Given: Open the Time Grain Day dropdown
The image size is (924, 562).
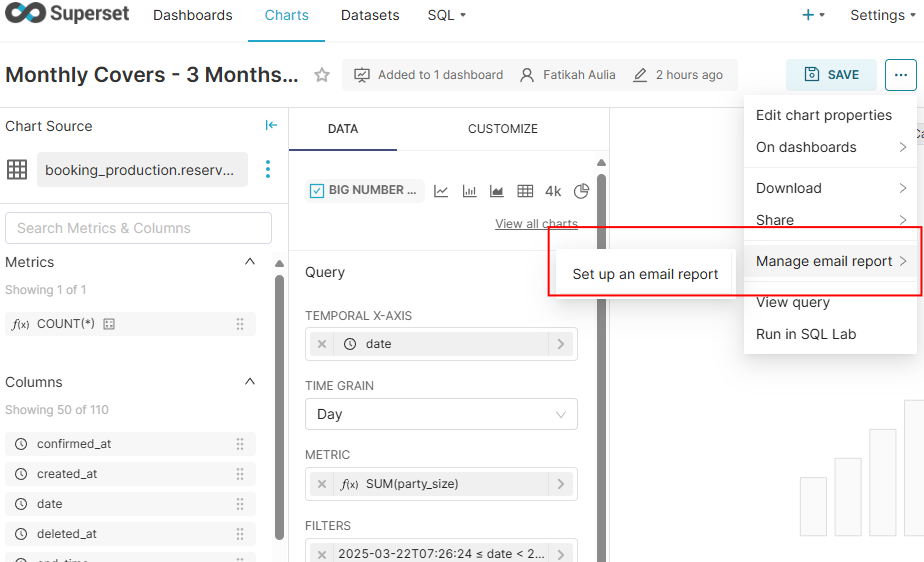Looking at the screenshot, I should [441, 414].
